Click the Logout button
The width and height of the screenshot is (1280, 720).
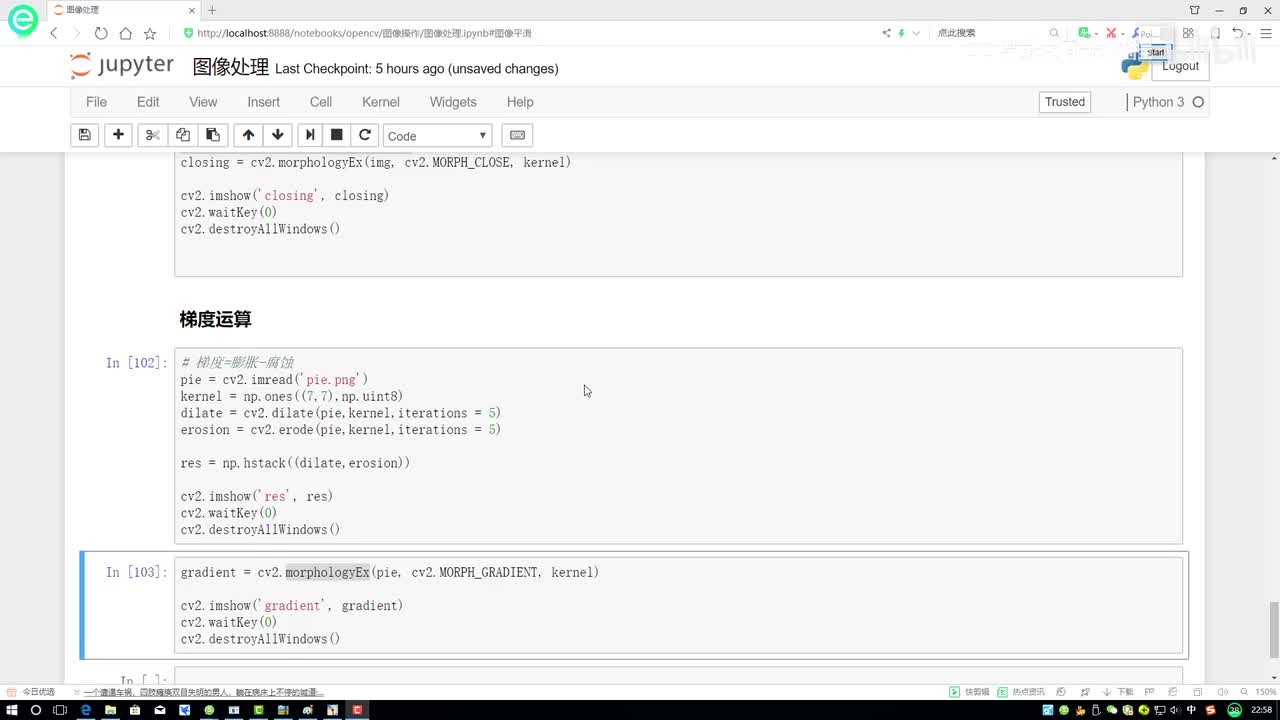[1180, 66]
